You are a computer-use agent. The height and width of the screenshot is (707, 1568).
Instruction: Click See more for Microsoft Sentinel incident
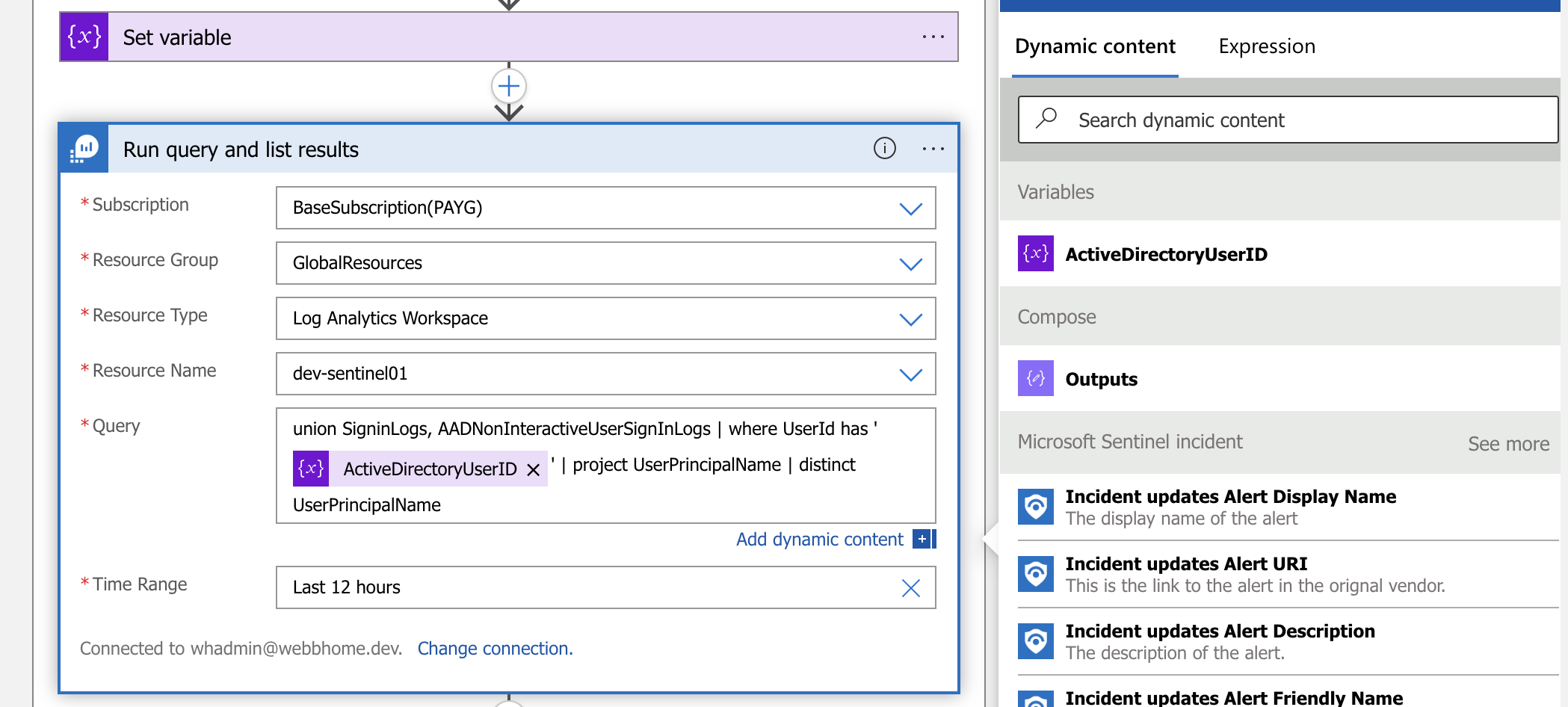[1508, 444]
